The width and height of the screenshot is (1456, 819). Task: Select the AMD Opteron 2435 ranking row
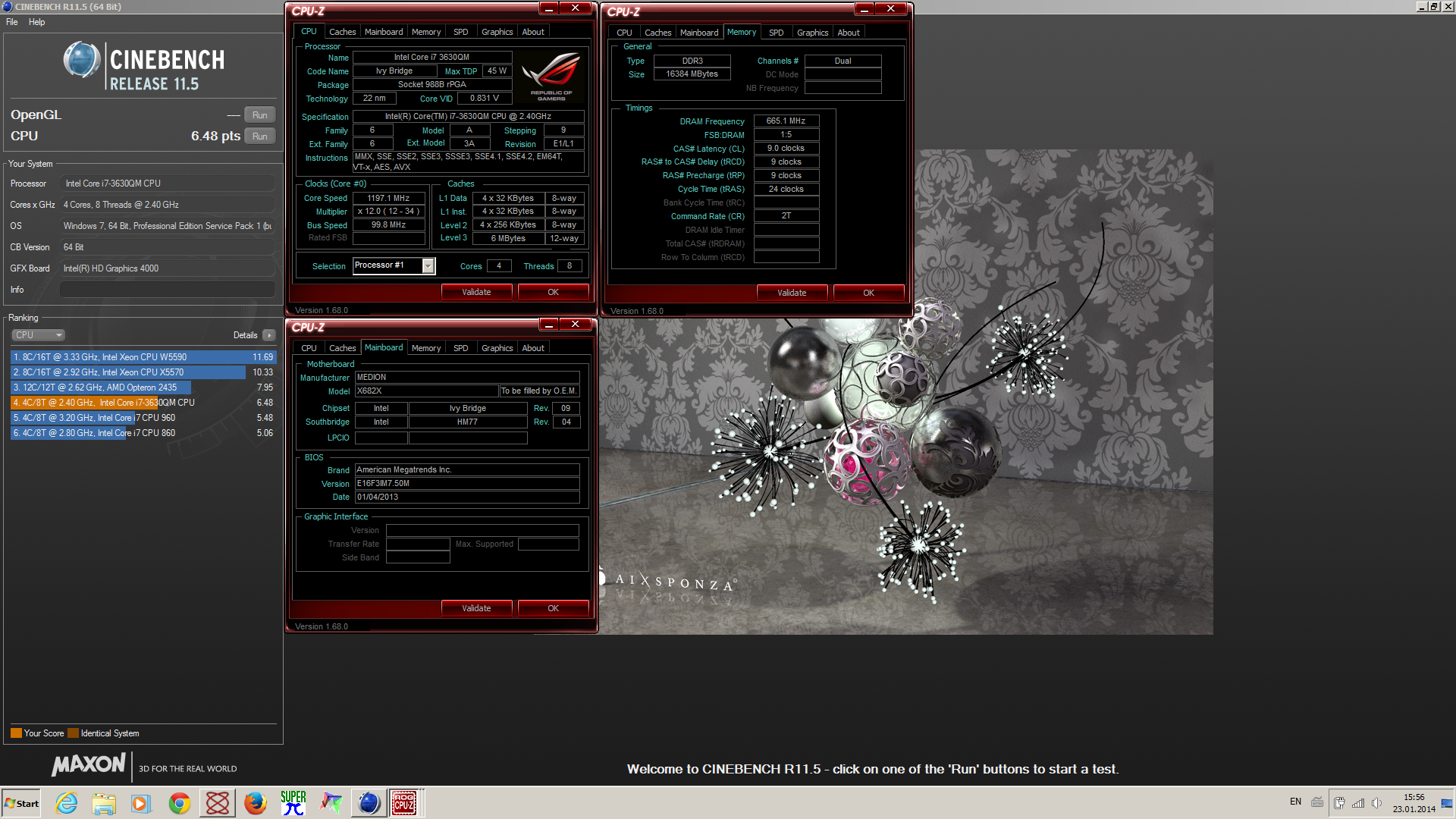143,388
